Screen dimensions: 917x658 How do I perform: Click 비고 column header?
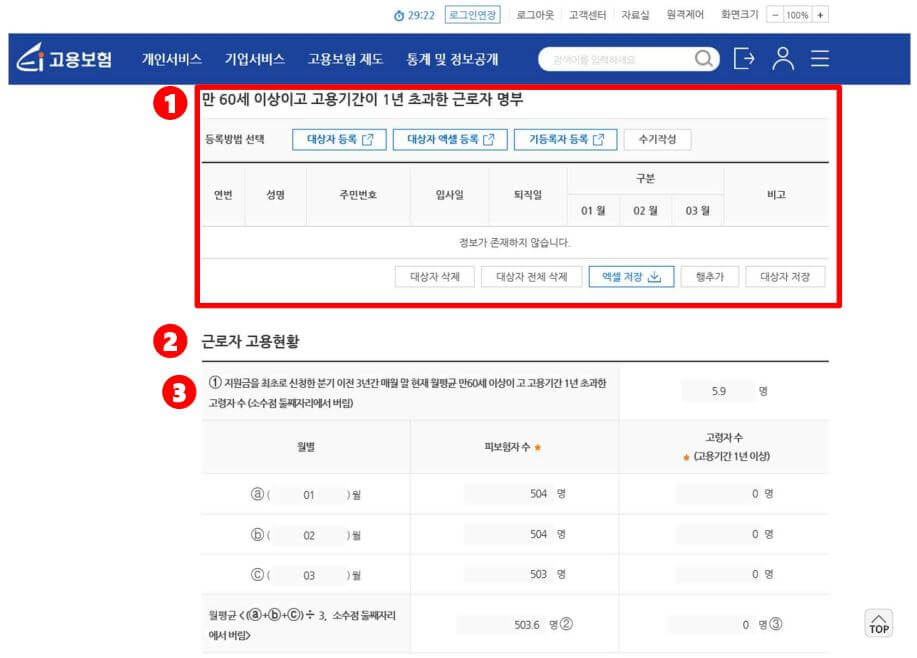(776, 195)
